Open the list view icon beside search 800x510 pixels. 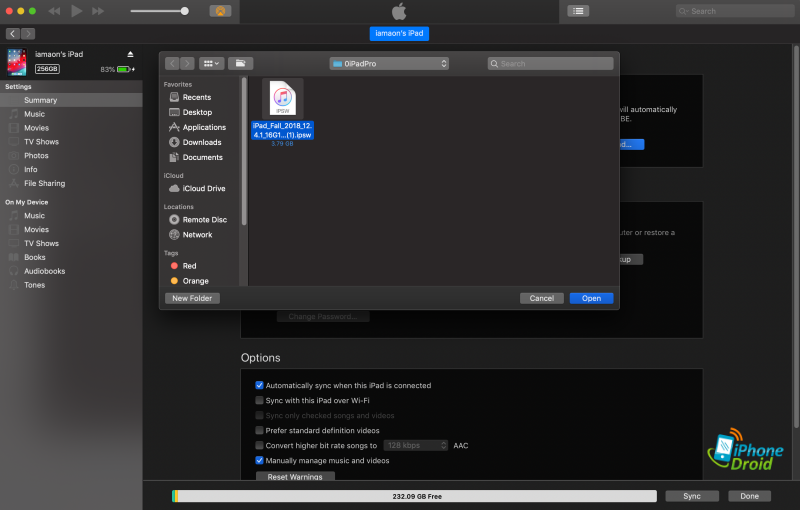[x=578, y=11]
